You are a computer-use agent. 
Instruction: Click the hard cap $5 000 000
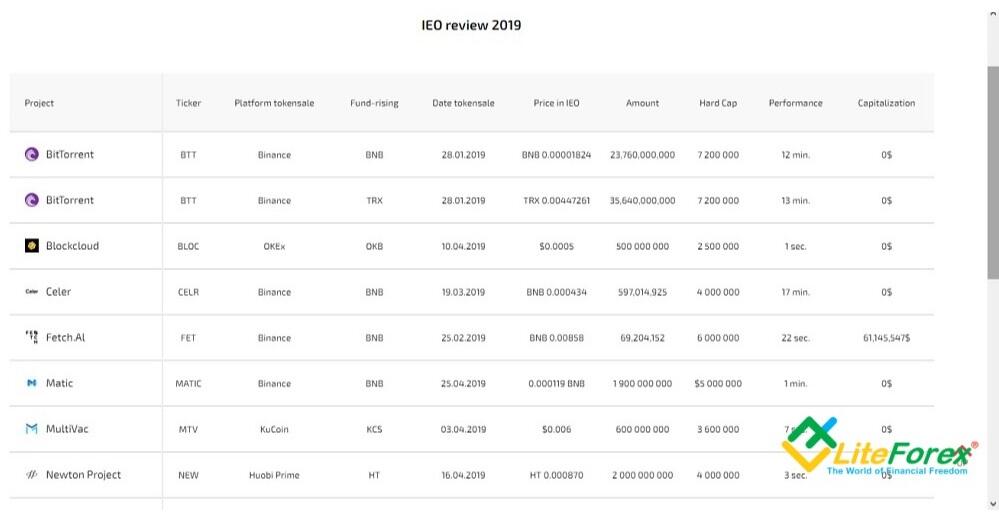click(718, 384)
